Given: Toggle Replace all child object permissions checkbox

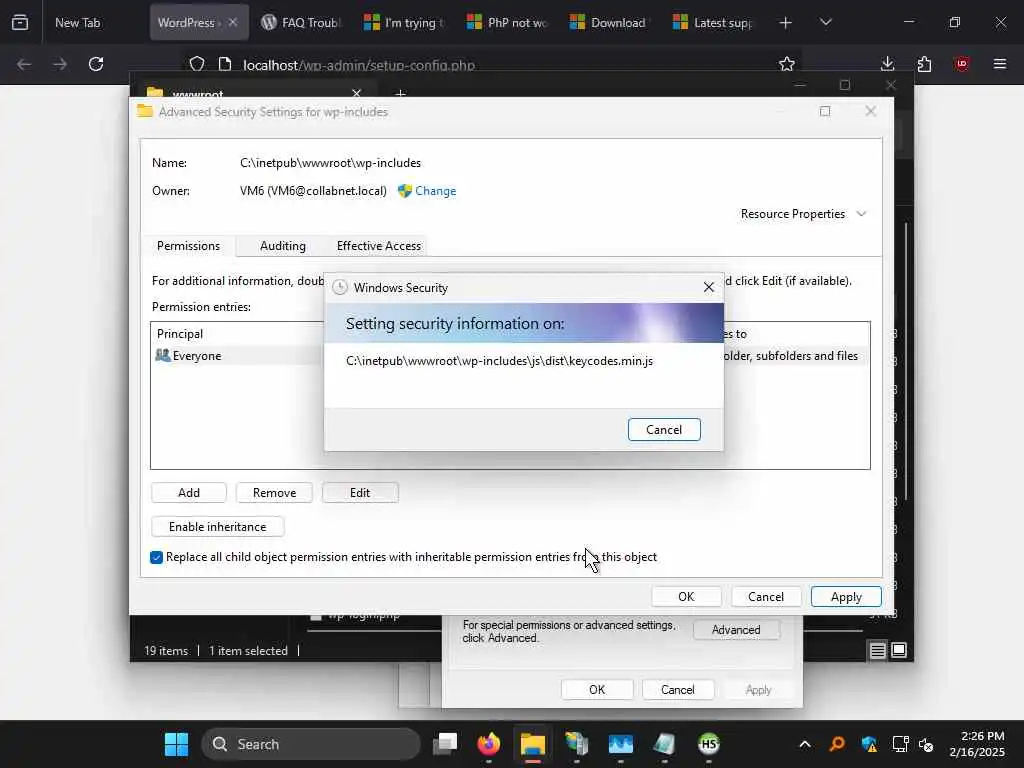Looking at the screenshot, I should (x=156, y=557).
